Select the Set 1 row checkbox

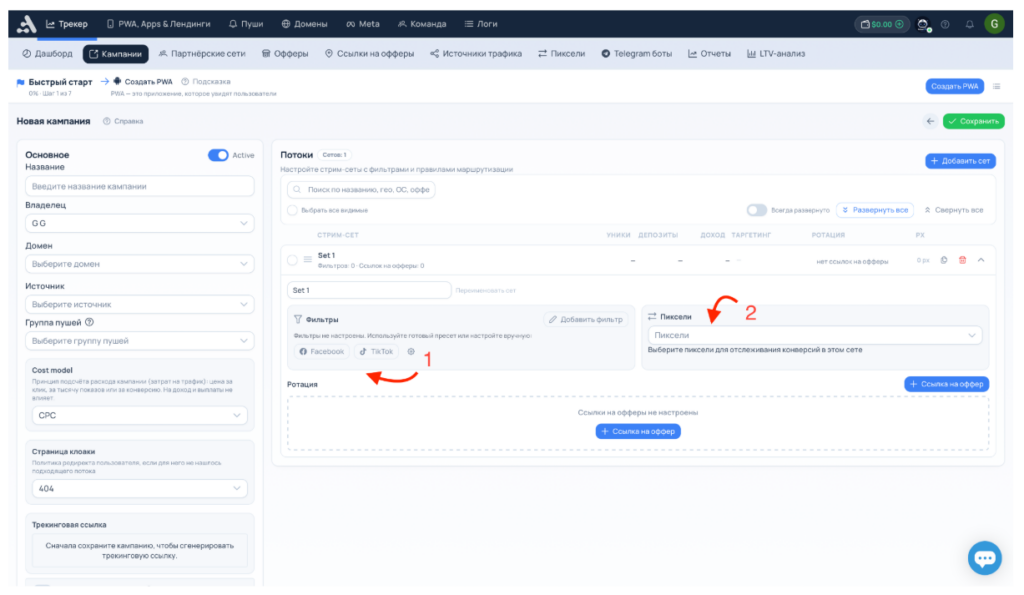click(292, 259)
